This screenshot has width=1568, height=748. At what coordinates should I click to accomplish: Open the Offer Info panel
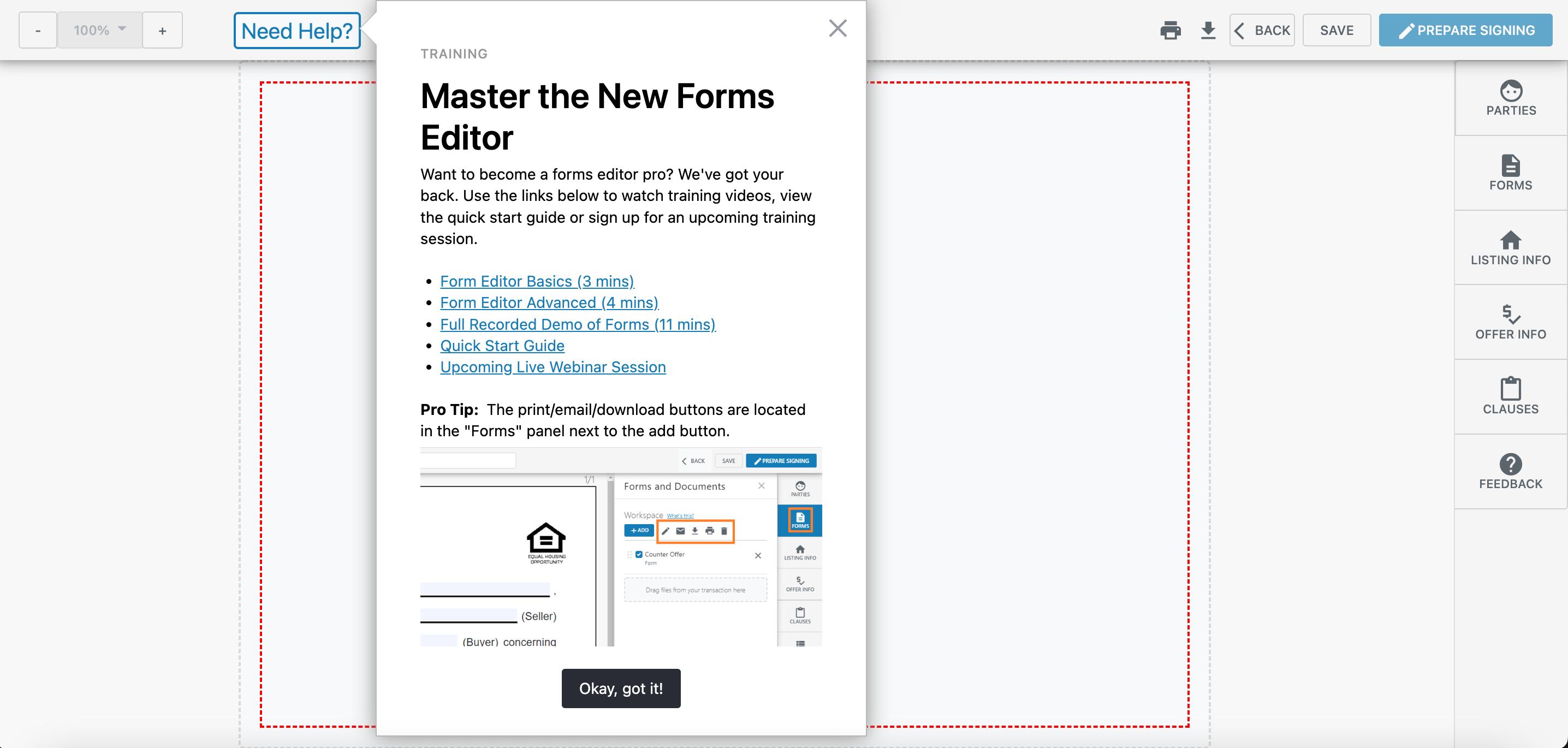coord(1510,322)
